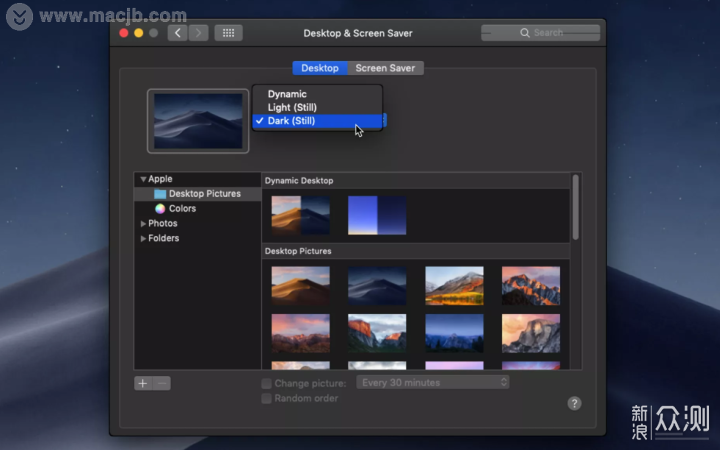This screenshot has height=450, width=720.
Task: Switch to the Screen Saver tab
Action: pyautogui.click(x=385, y=68)
